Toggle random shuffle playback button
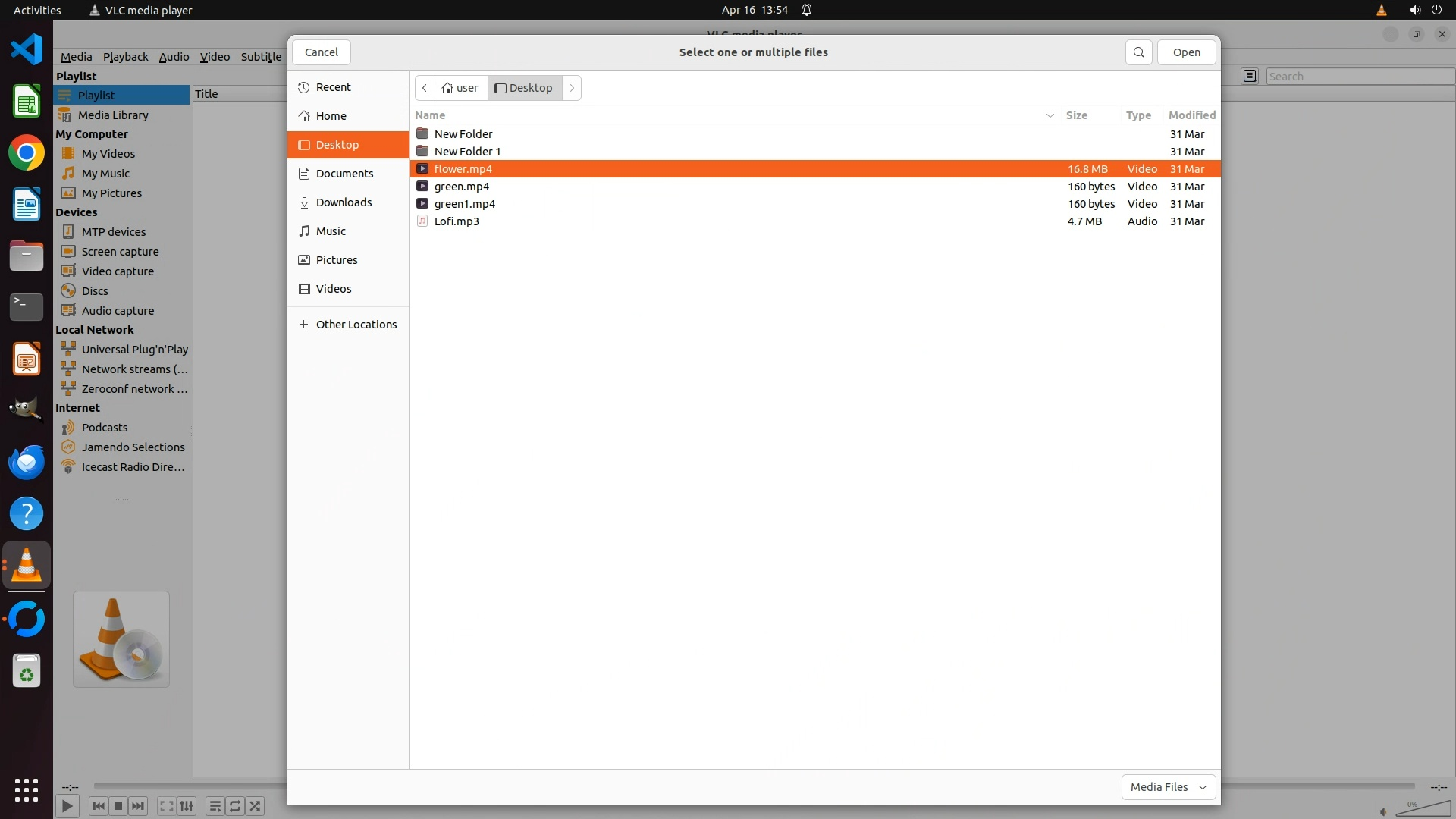Viewport: 1456px width, 819px height. 256,806
